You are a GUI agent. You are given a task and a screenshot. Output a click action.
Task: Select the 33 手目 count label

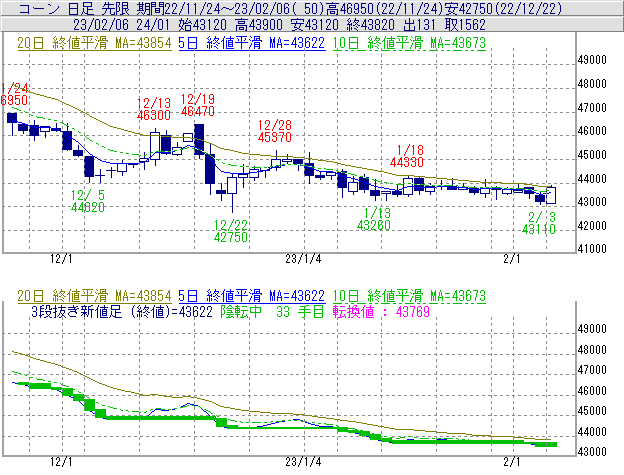coord(300,311)
